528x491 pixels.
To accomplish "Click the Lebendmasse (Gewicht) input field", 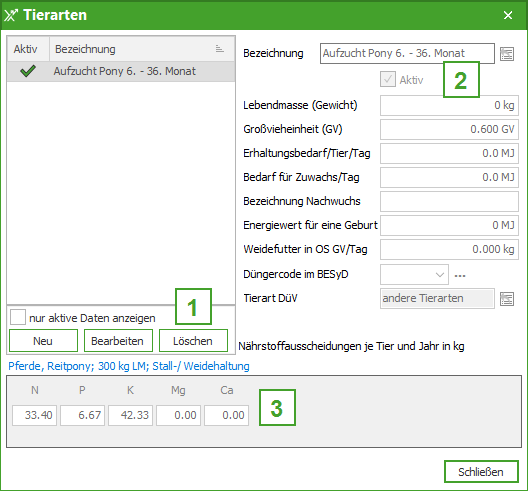I will 449,105.
